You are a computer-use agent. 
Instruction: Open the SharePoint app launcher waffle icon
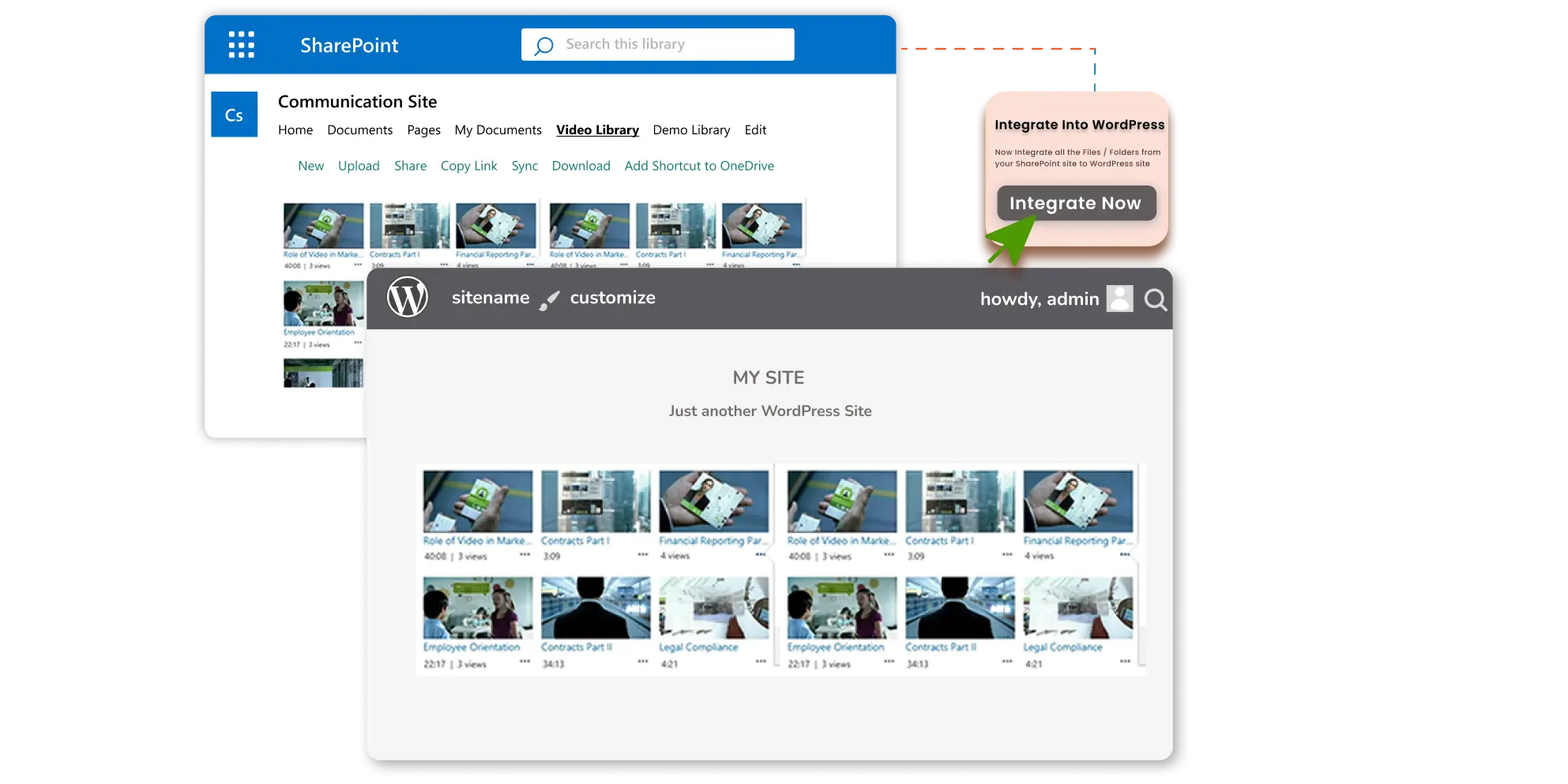241,45
